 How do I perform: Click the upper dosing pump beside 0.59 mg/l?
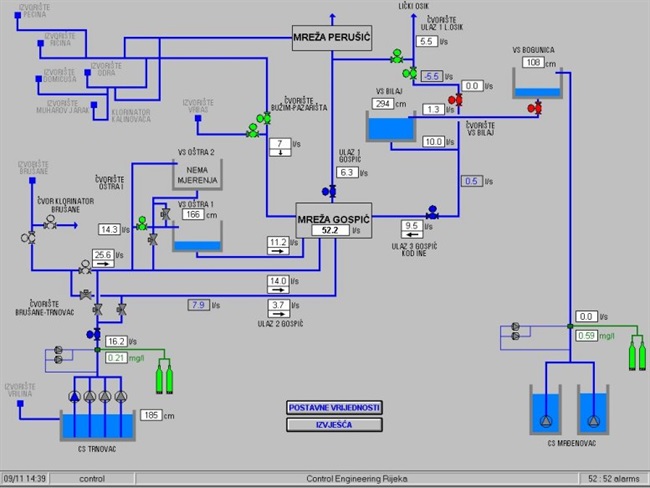(x=515, y=326)
